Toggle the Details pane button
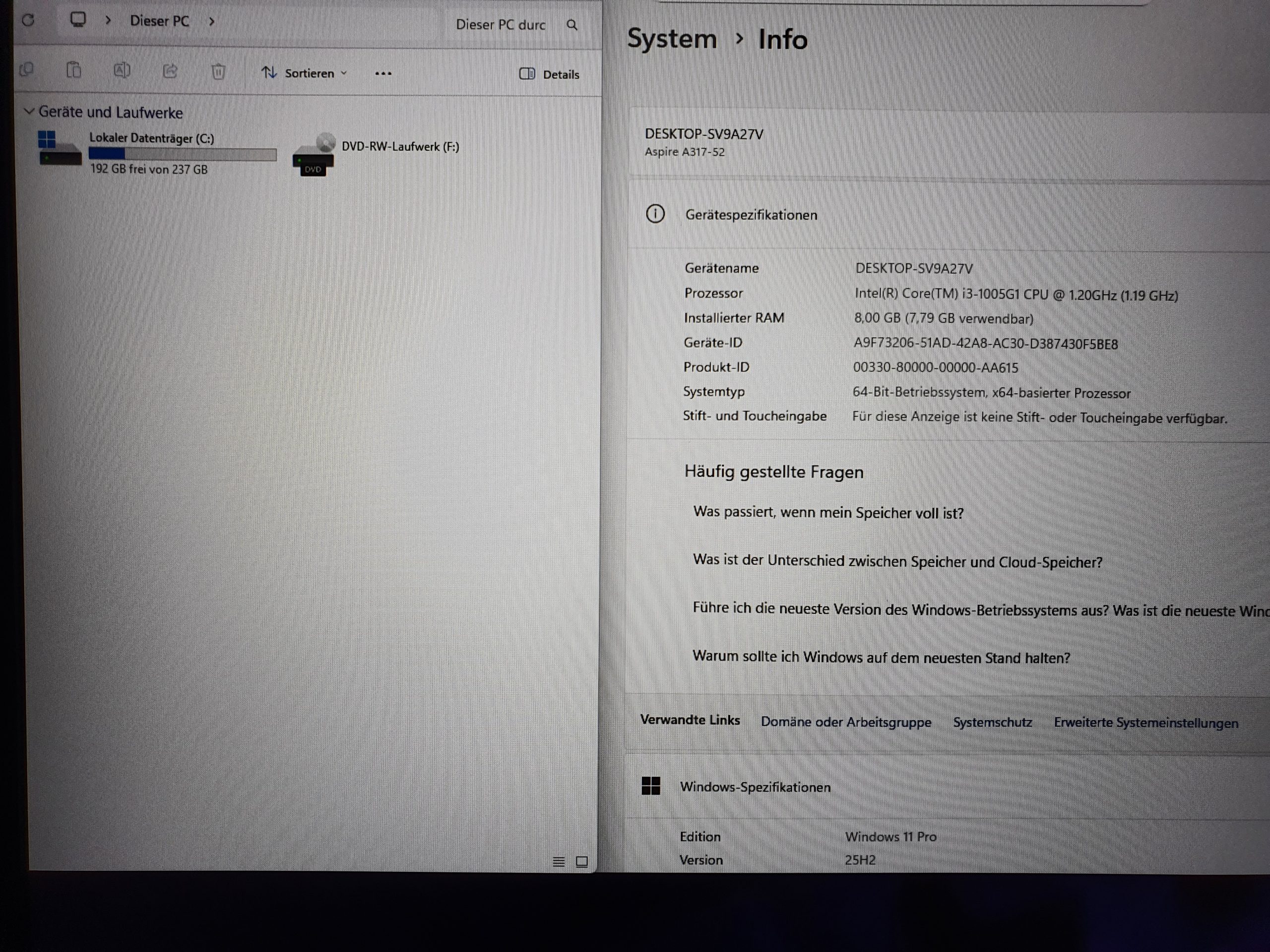This screenshot has height=952, width=1270. [550, 74]
